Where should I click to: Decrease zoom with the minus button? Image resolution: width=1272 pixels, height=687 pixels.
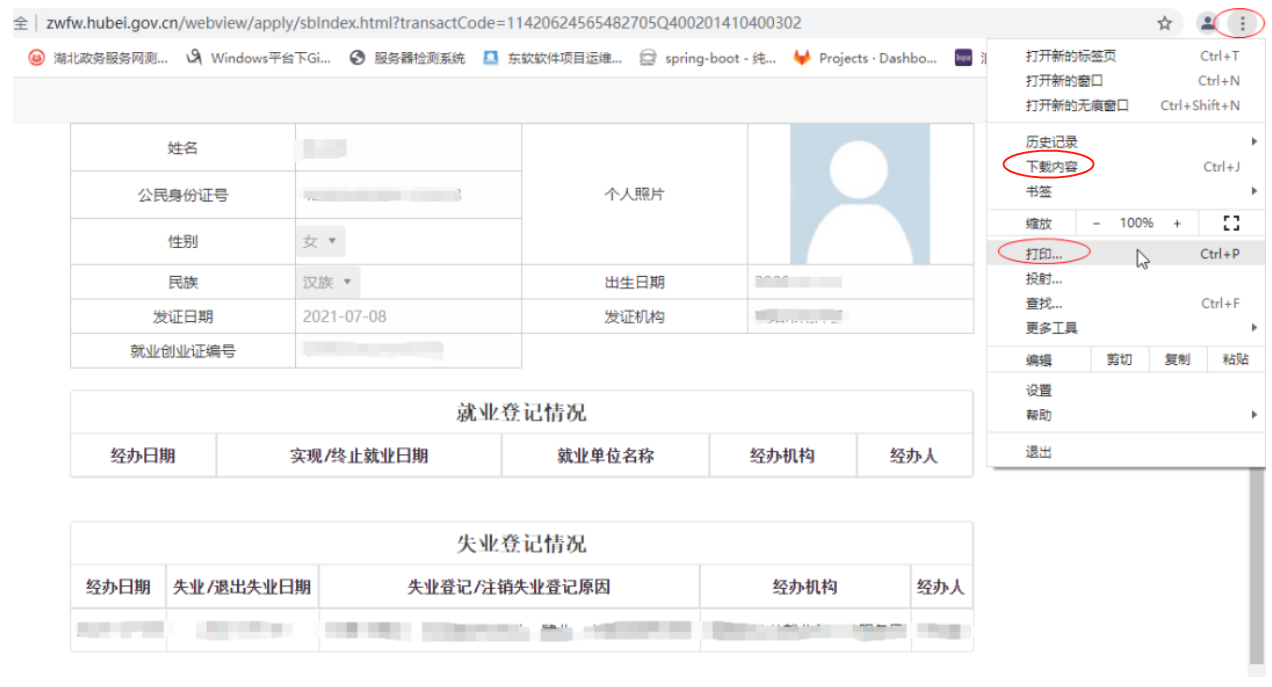tap(1096, 223)
